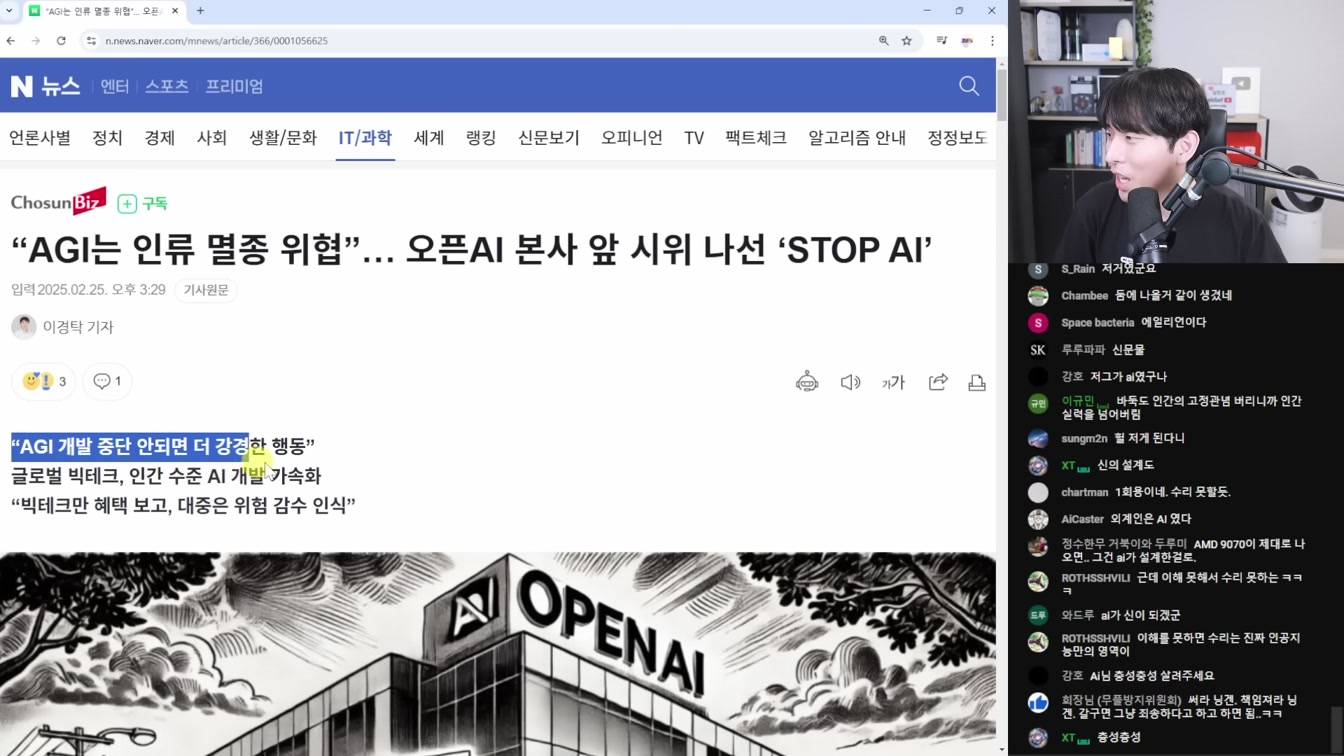Click the article headline about STOP AI
This screenshot has width=1344, height=756.
pyautogui.click(x=471, y=249)
